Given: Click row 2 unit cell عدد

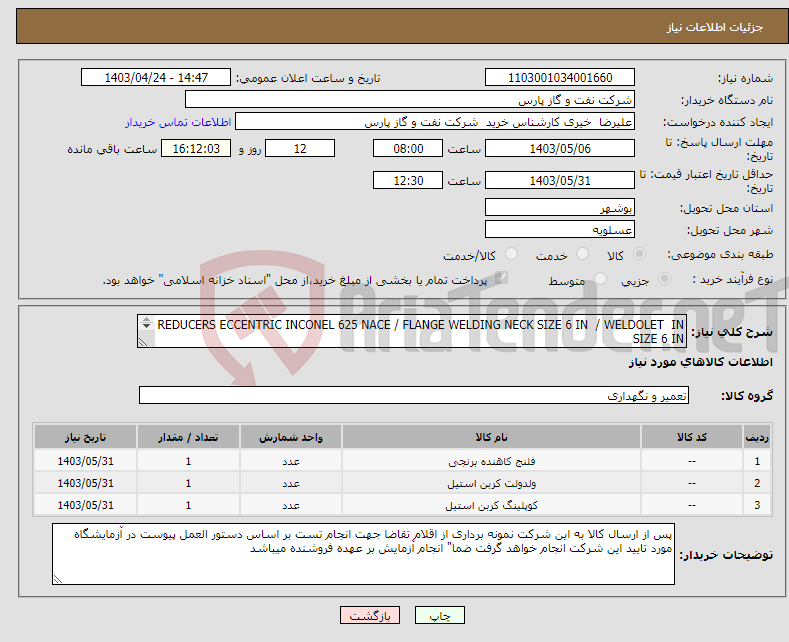Looking at the screenshot, I should [x=291, y=483].
